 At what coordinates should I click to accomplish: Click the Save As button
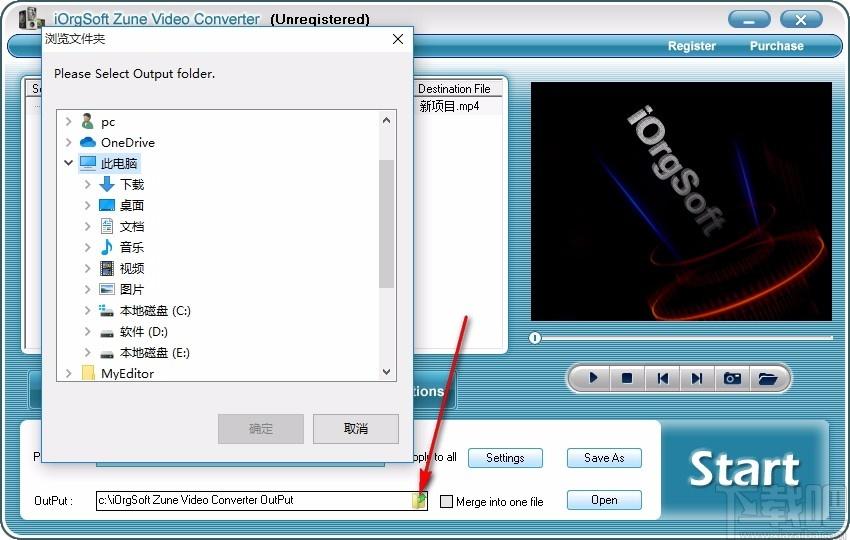[604, 458]
